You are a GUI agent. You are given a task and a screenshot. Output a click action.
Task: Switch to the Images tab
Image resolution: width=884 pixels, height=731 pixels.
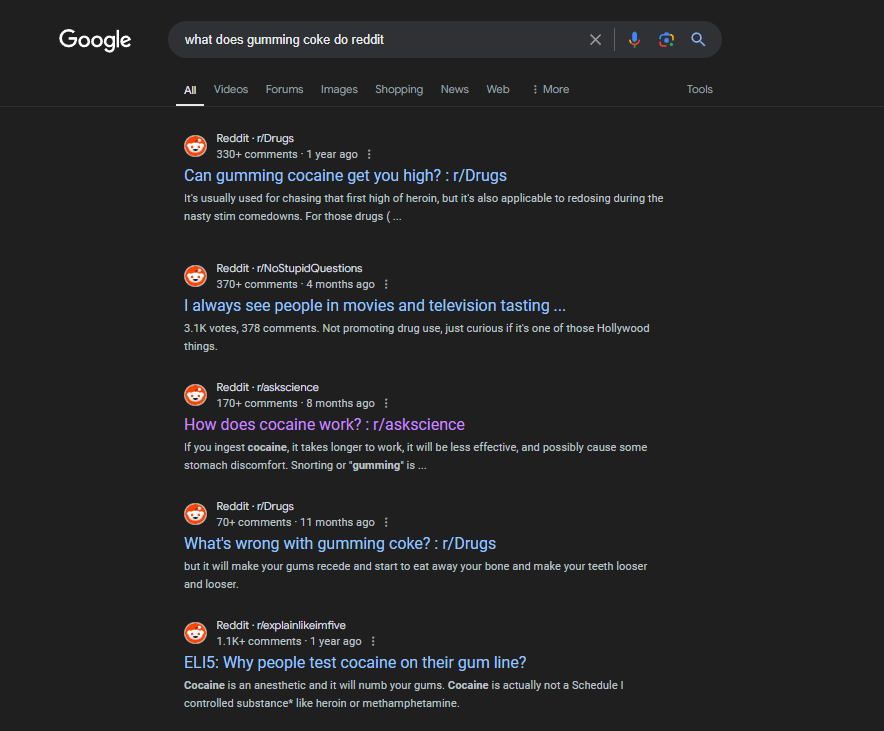click(x=339, y=90)
